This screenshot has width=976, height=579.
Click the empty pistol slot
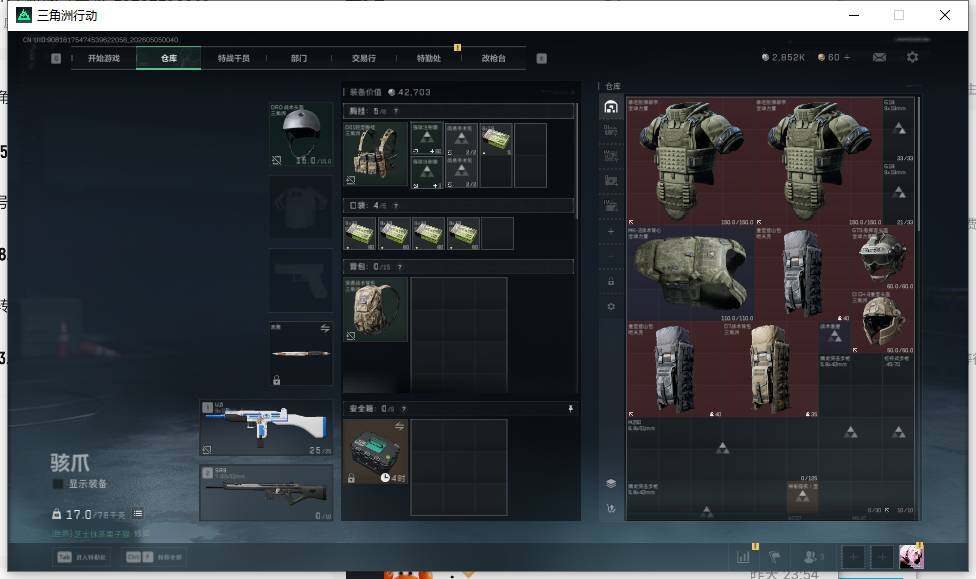(301, 281)
